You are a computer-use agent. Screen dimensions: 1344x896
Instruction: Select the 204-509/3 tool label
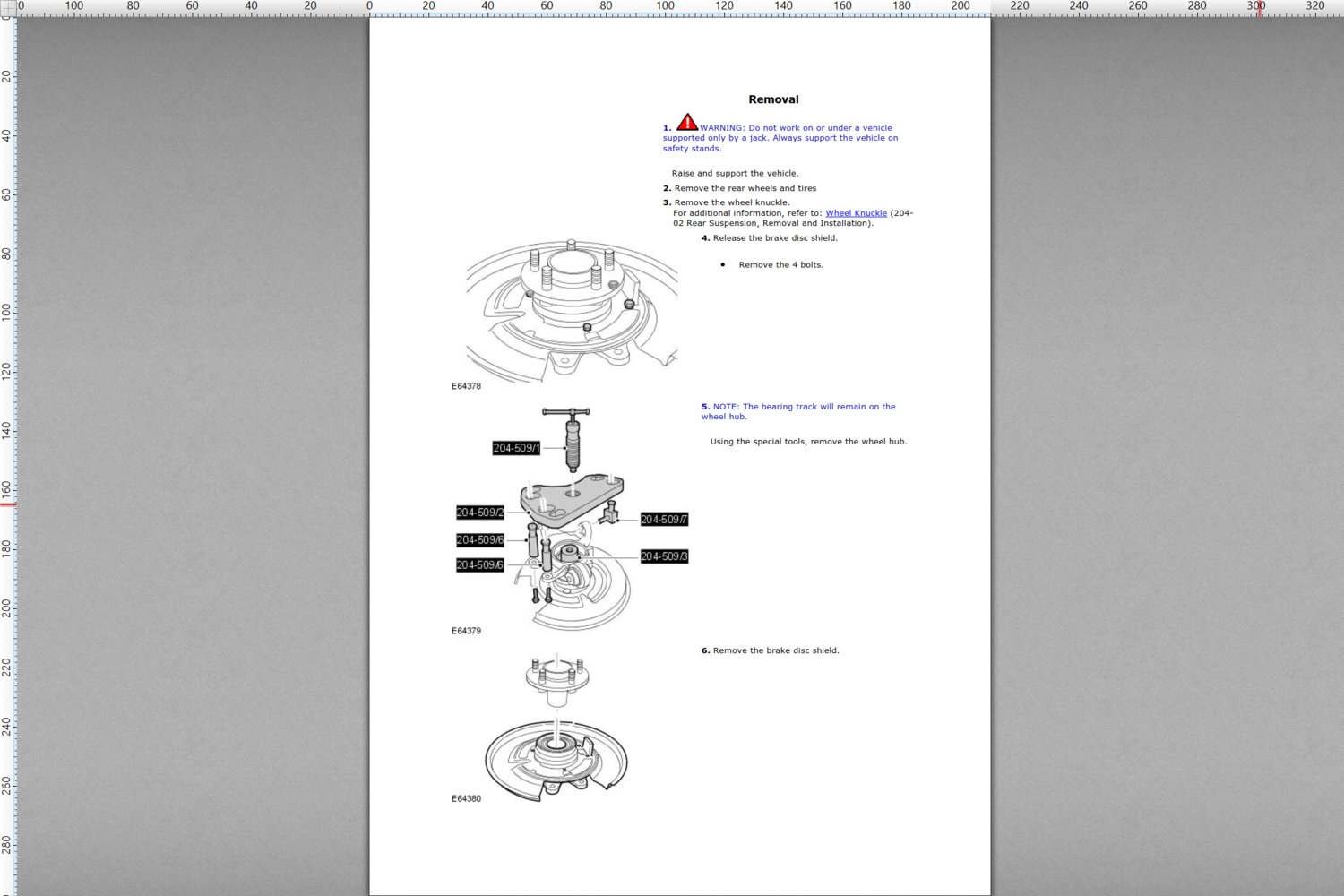point(664,556)
